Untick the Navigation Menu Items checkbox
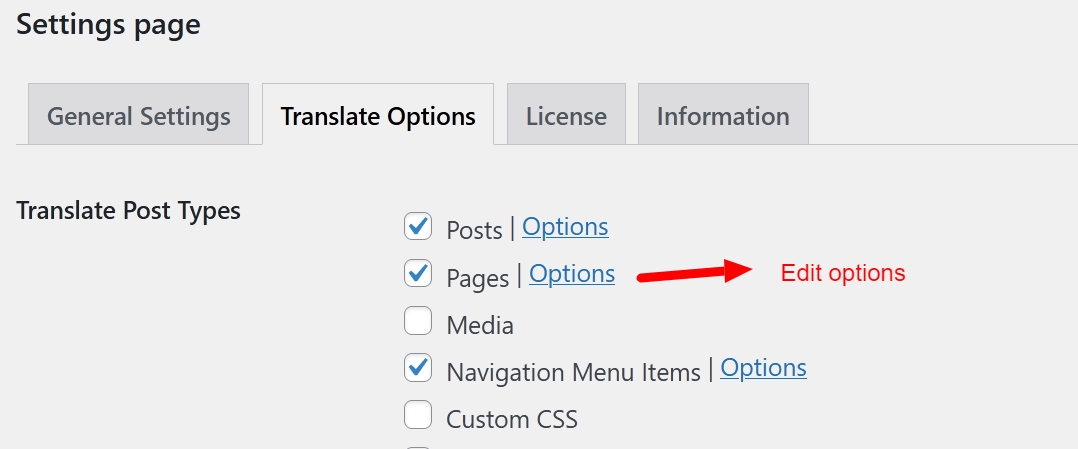This screenshot has width=1078, height=449. tap(417, 368)
